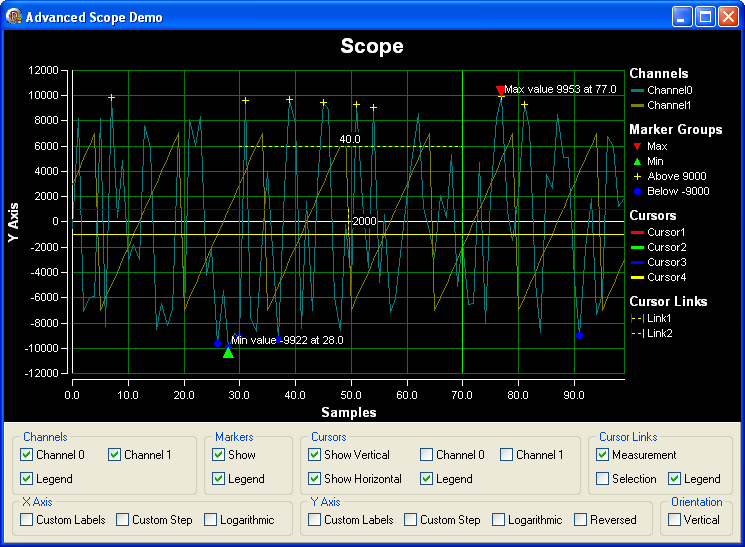The image size is (745, 547).
Task: Click the Link1 dashed line legend icon
Action: coord(637,318)
